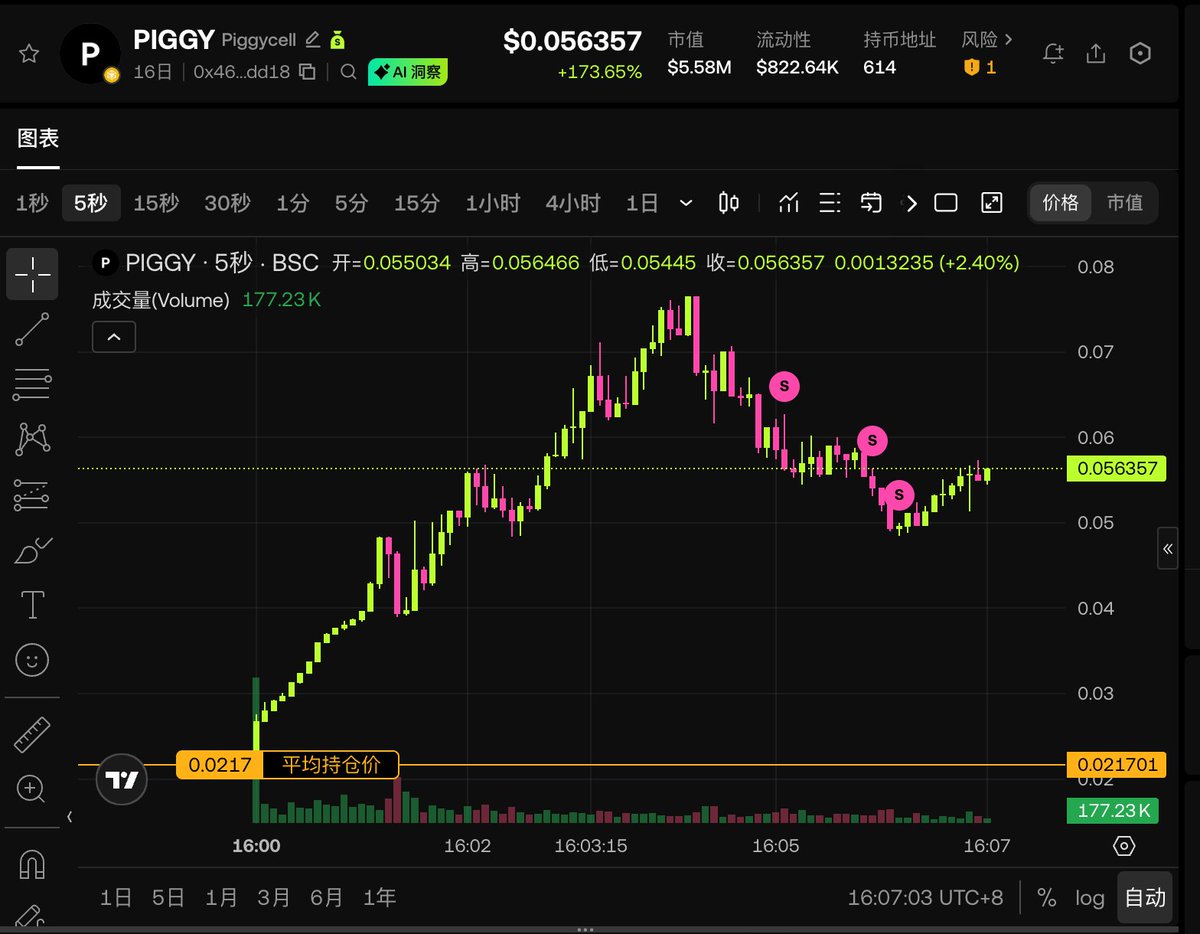Viewport: 1200px width, 934px height.
Task: Select the 1日 timeframe in the toolbar
Action: [642, 203]
